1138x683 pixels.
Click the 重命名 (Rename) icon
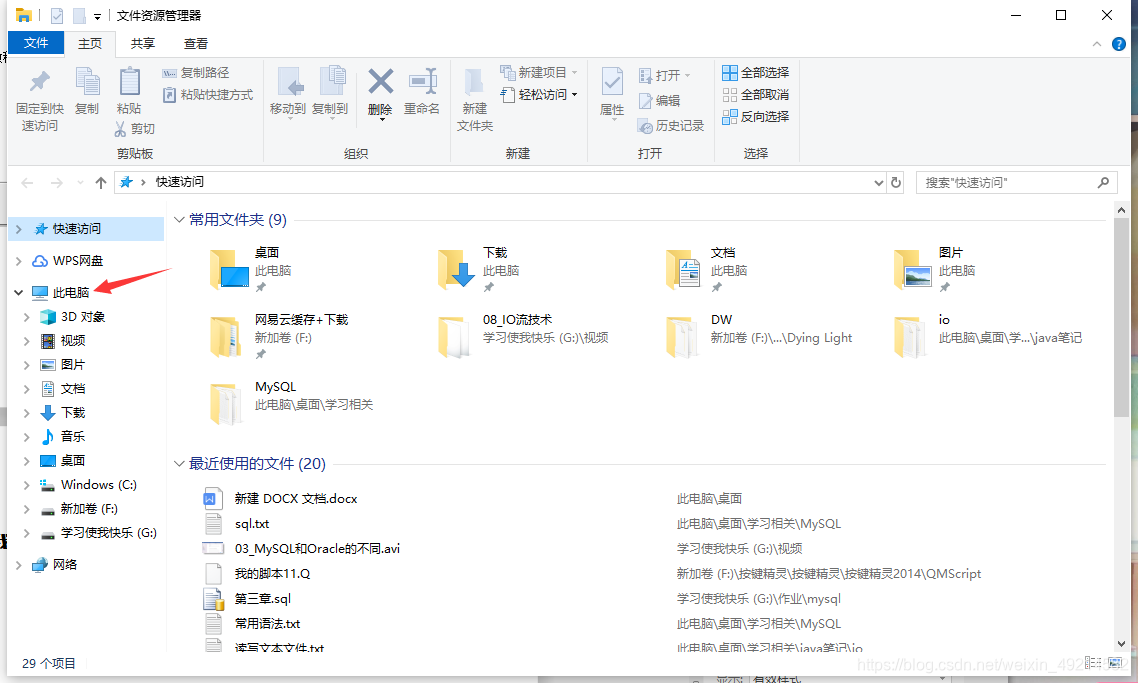(x=422, y=85)
